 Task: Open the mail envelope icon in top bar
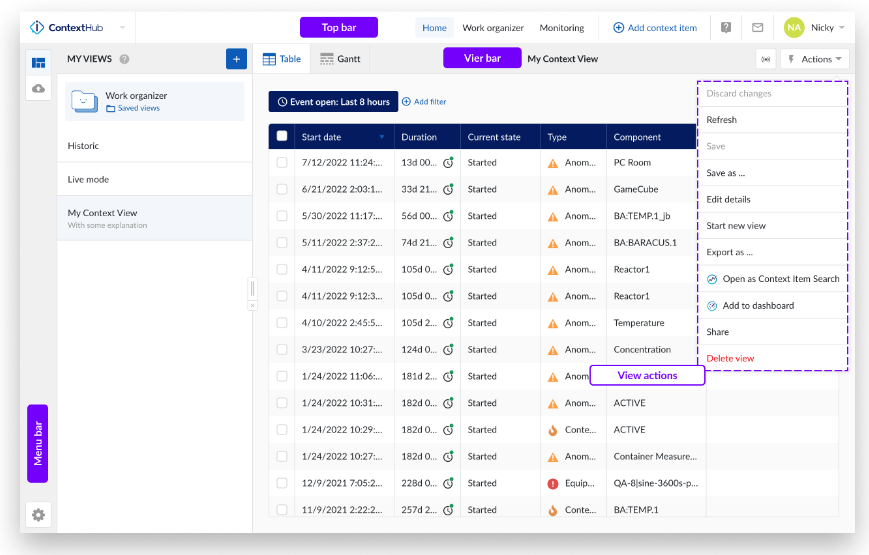(757, 28)
